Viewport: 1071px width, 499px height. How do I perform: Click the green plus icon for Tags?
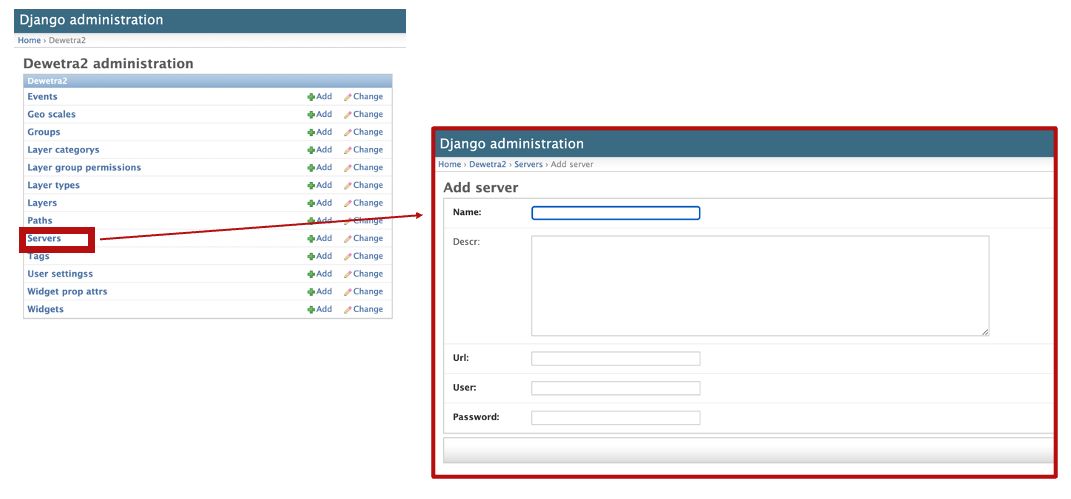coord(311,257)
